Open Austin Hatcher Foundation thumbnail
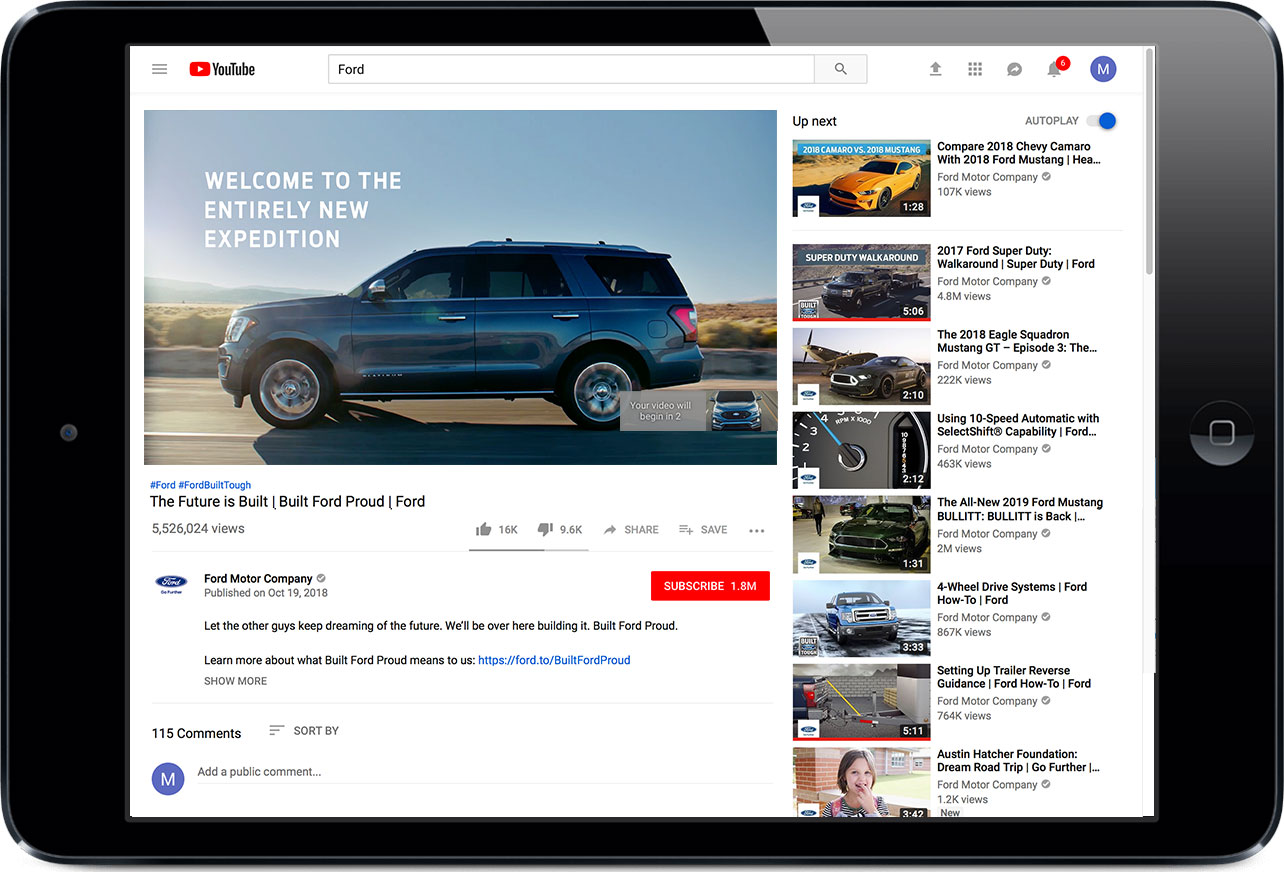This screenshot has width=1284, height=872. (x=861, y=783)
